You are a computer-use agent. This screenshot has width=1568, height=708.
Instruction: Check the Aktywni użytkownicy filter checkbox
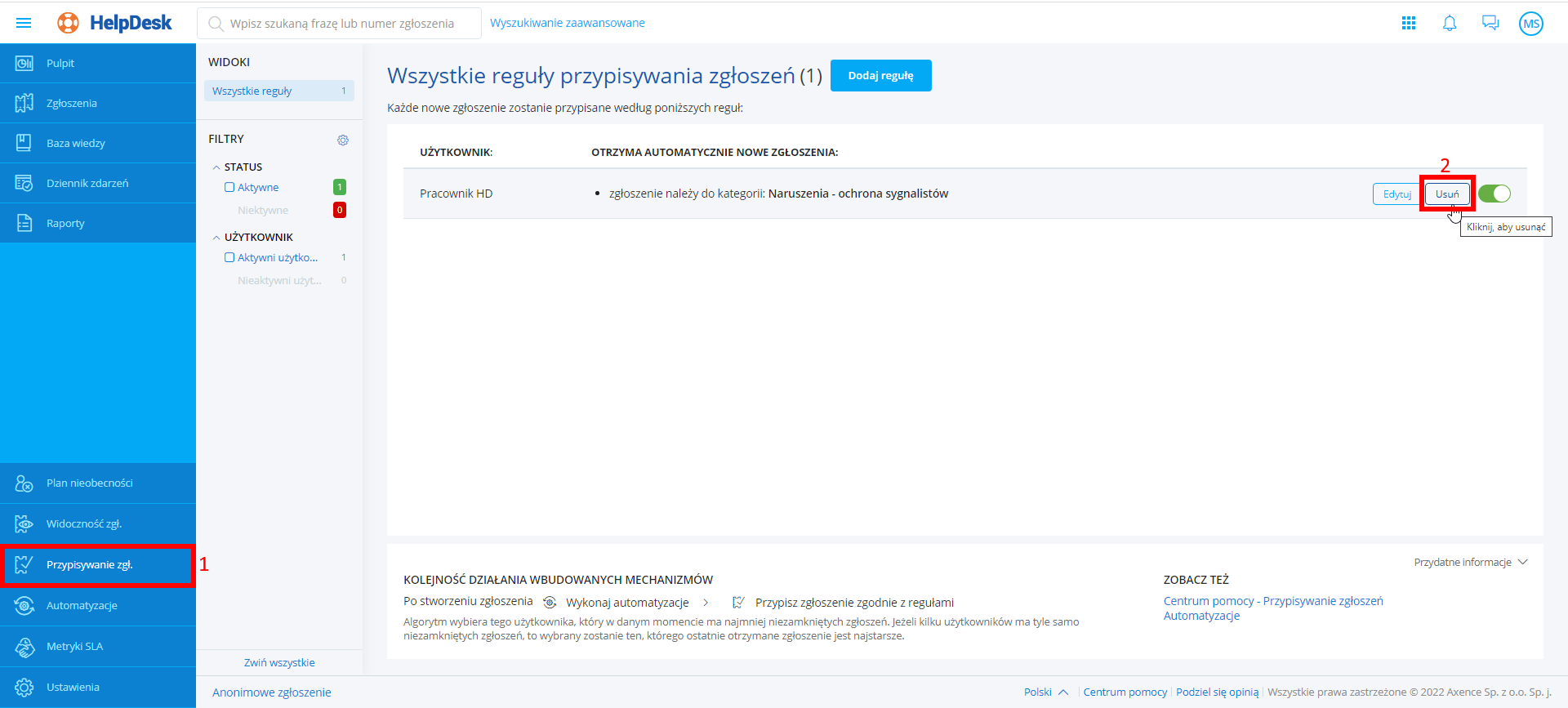(229, 257)
